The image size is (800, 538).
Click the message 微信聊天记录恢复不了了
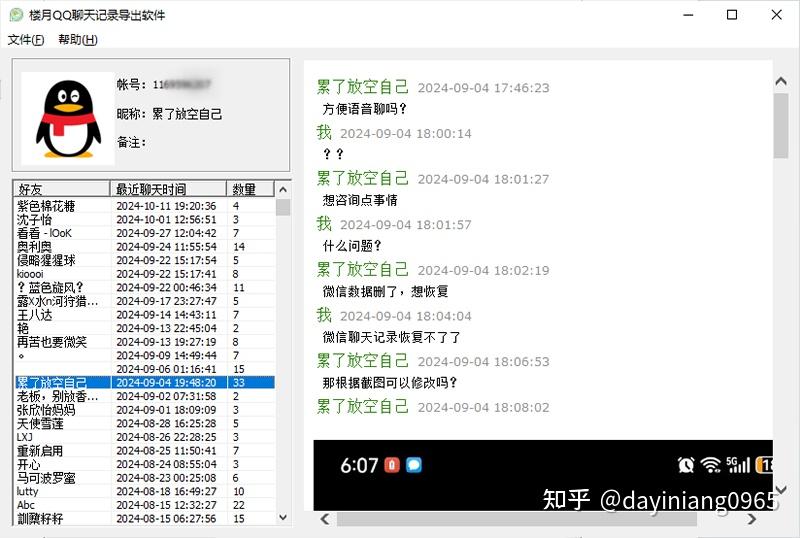tap(392, 337)
